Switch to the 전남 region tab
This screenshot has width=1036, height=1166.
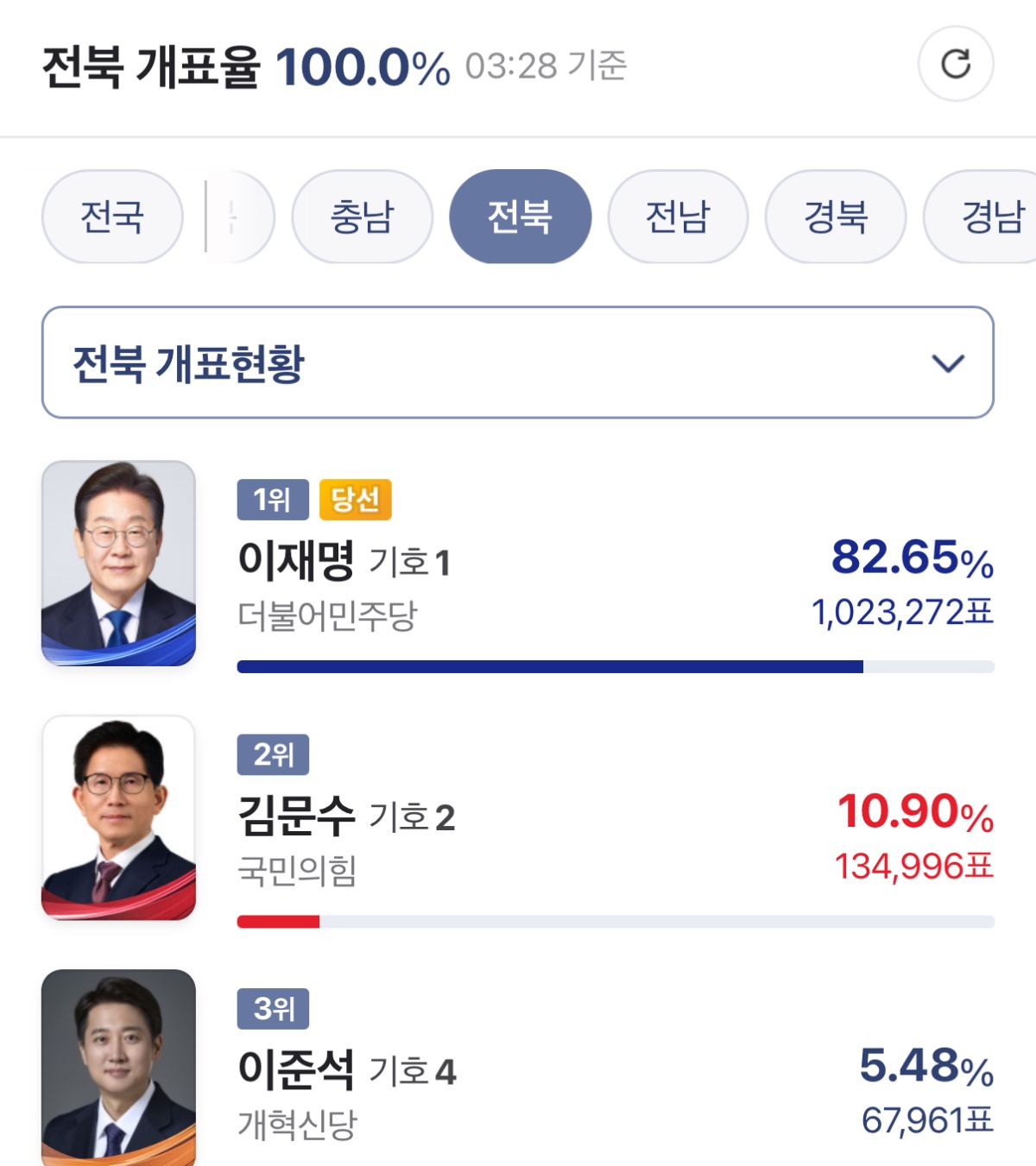click(x=678, y=217)
